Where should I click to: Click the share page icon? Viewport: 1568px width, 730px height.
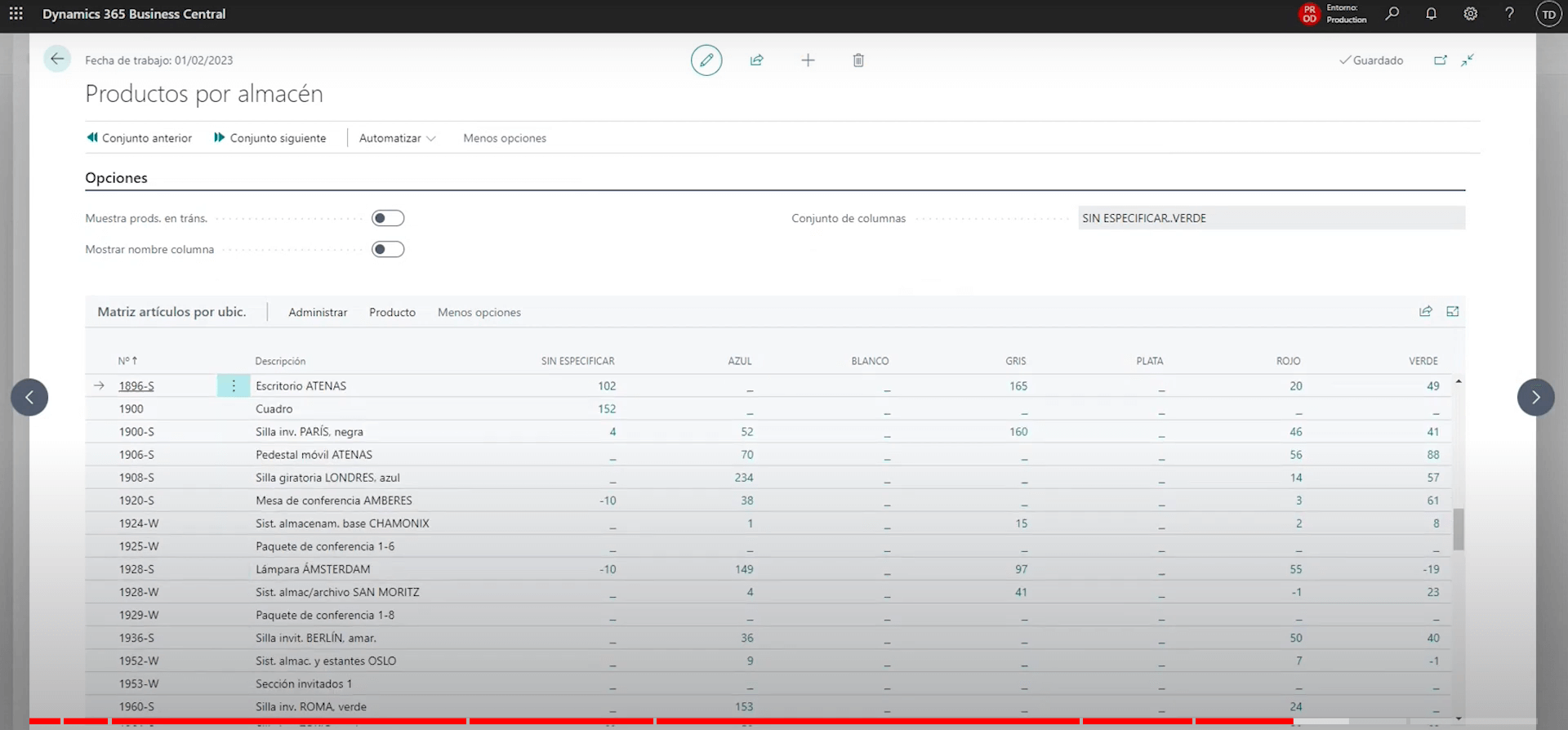click(757, 60)
